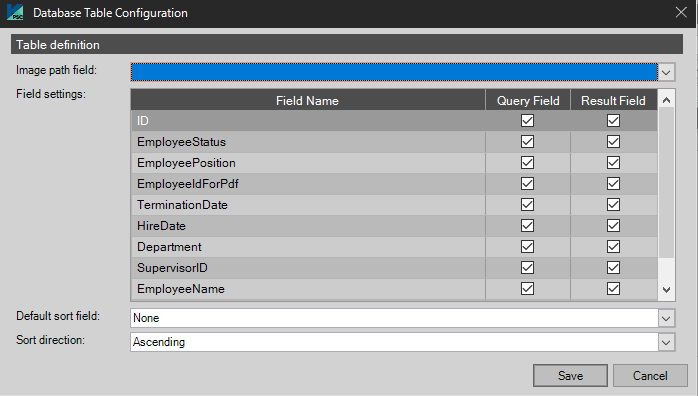Toggle Result Field for EmployeeIdForPdf
This screenshot has height=396, width=698.
(x=613, y=183)
